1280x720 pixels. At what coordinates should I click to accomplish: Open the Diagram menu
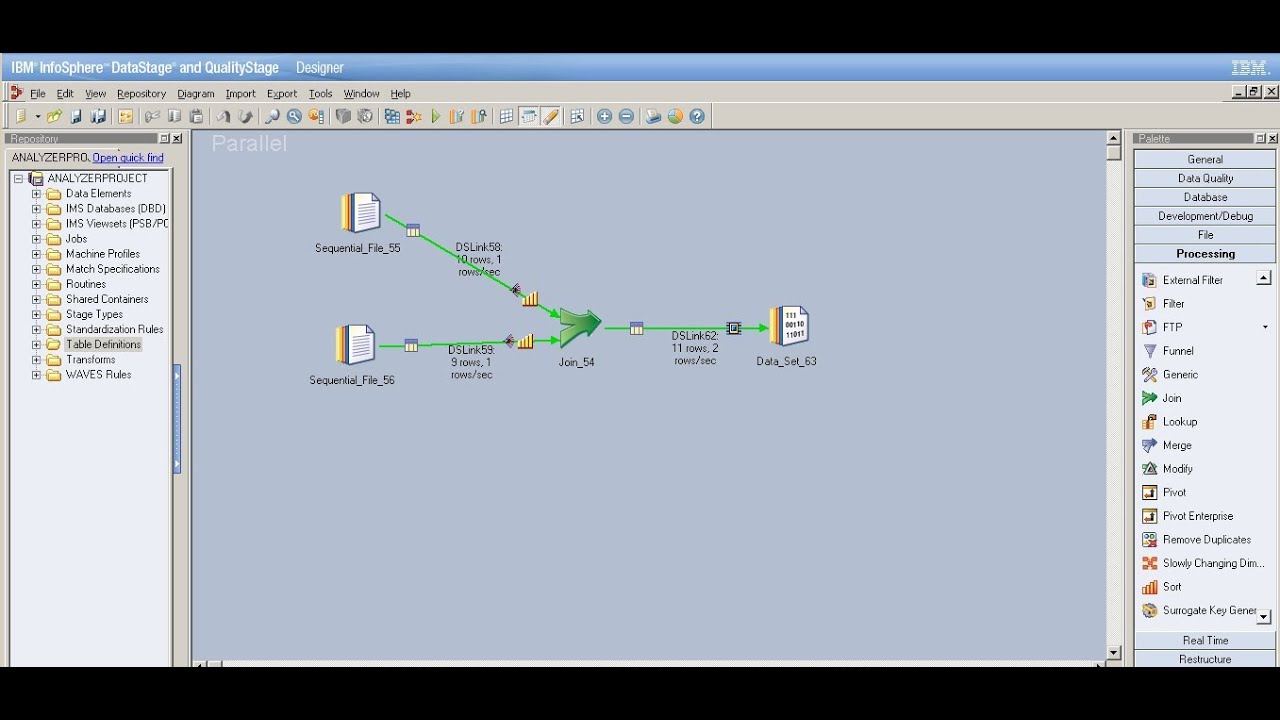[196, 94]
